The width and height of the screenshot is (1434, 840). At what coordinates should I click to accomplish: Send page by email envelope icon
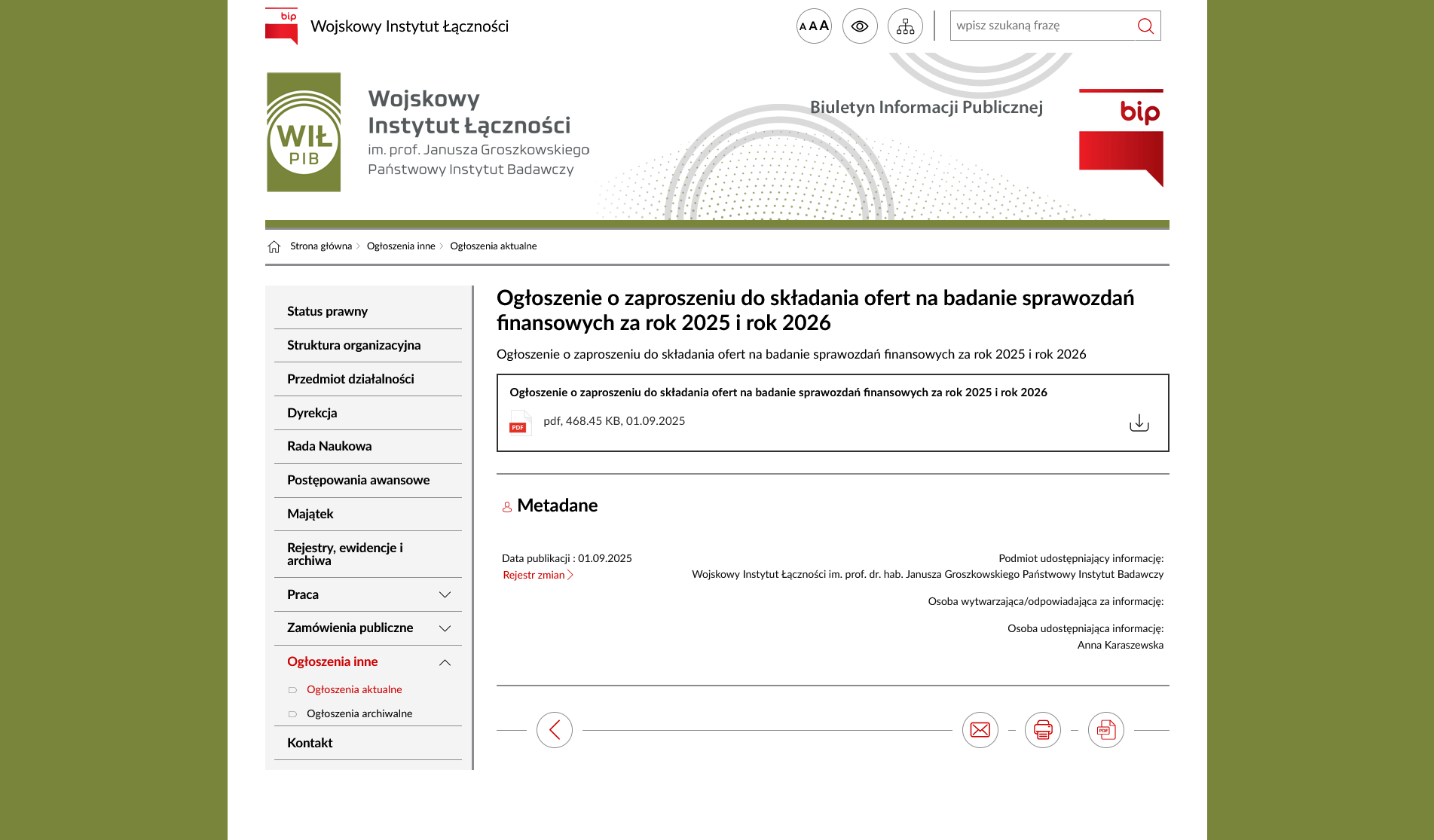click(980, 730)
